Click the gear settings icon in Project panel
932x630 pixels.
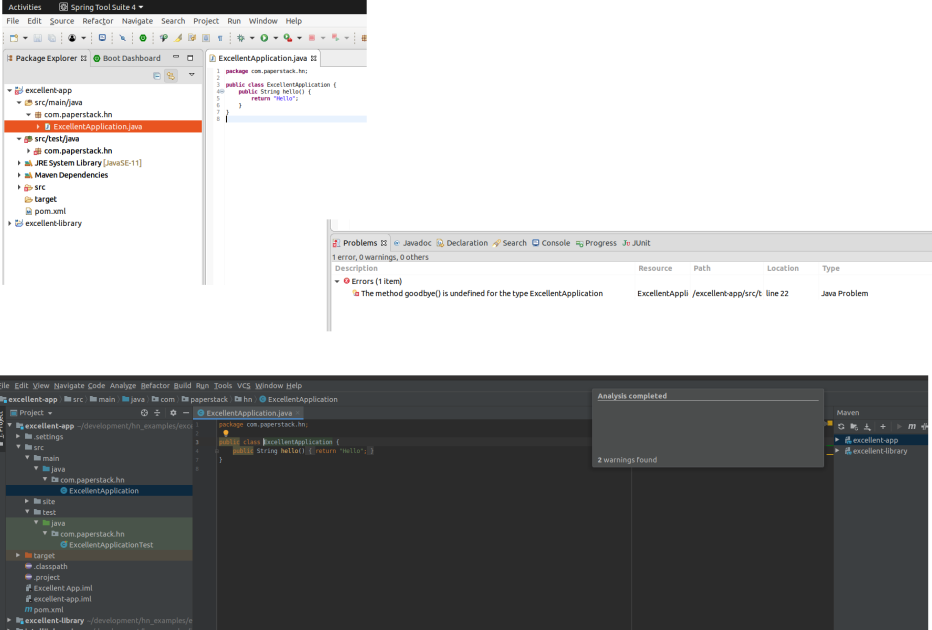coord(173,412)
